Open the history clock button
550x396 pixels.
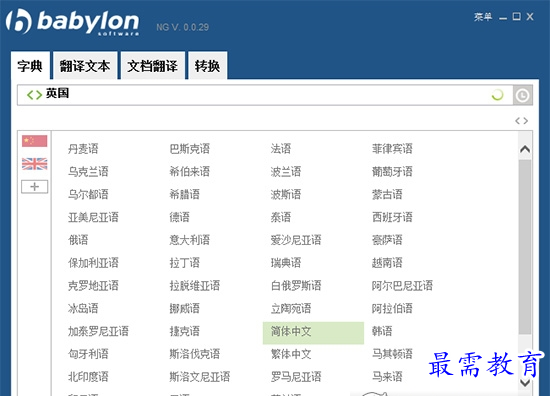tap(523, 95)
